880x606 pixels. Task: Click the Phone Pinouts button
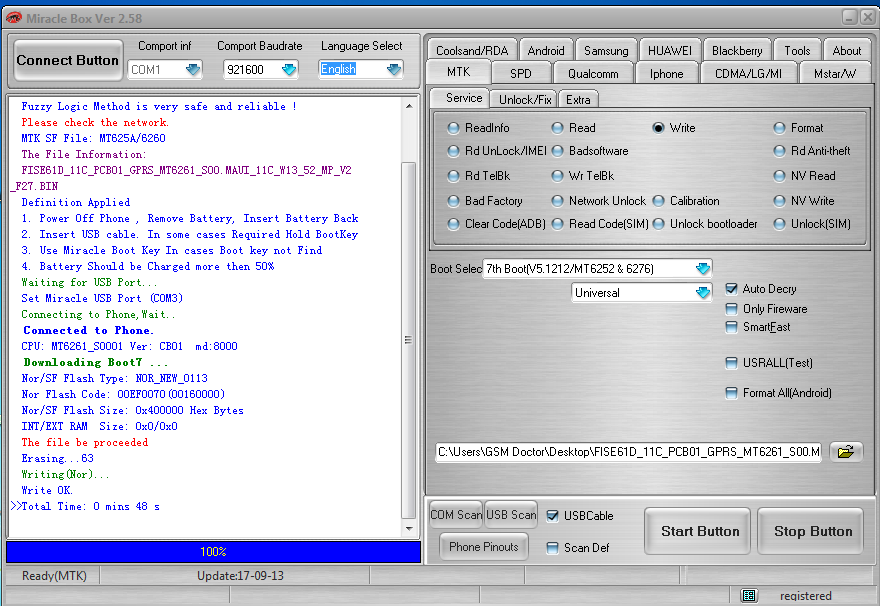pos(484,547)
